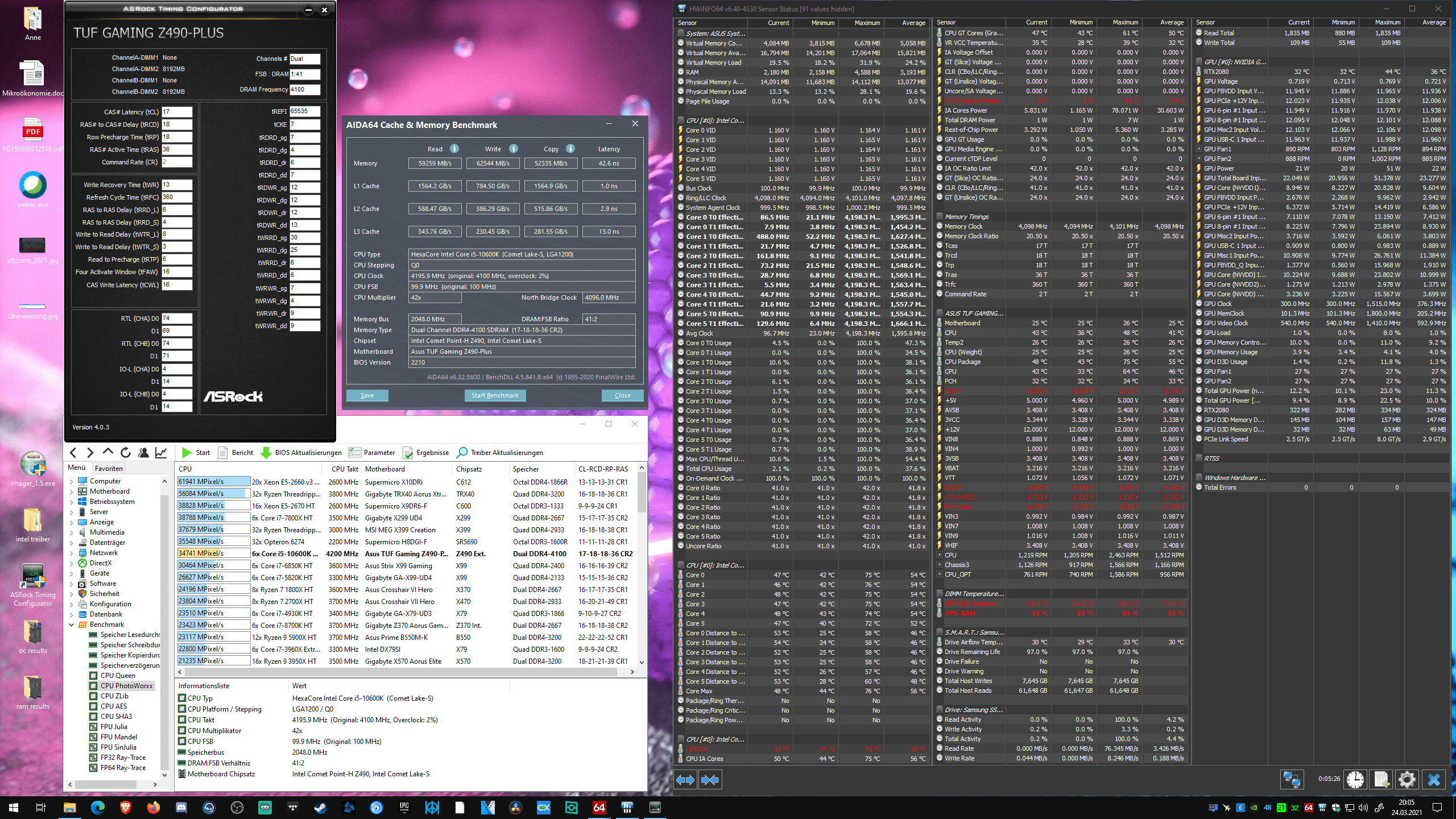
Task: Expand the Netzwerk tree node
Action: coord(72,553)
